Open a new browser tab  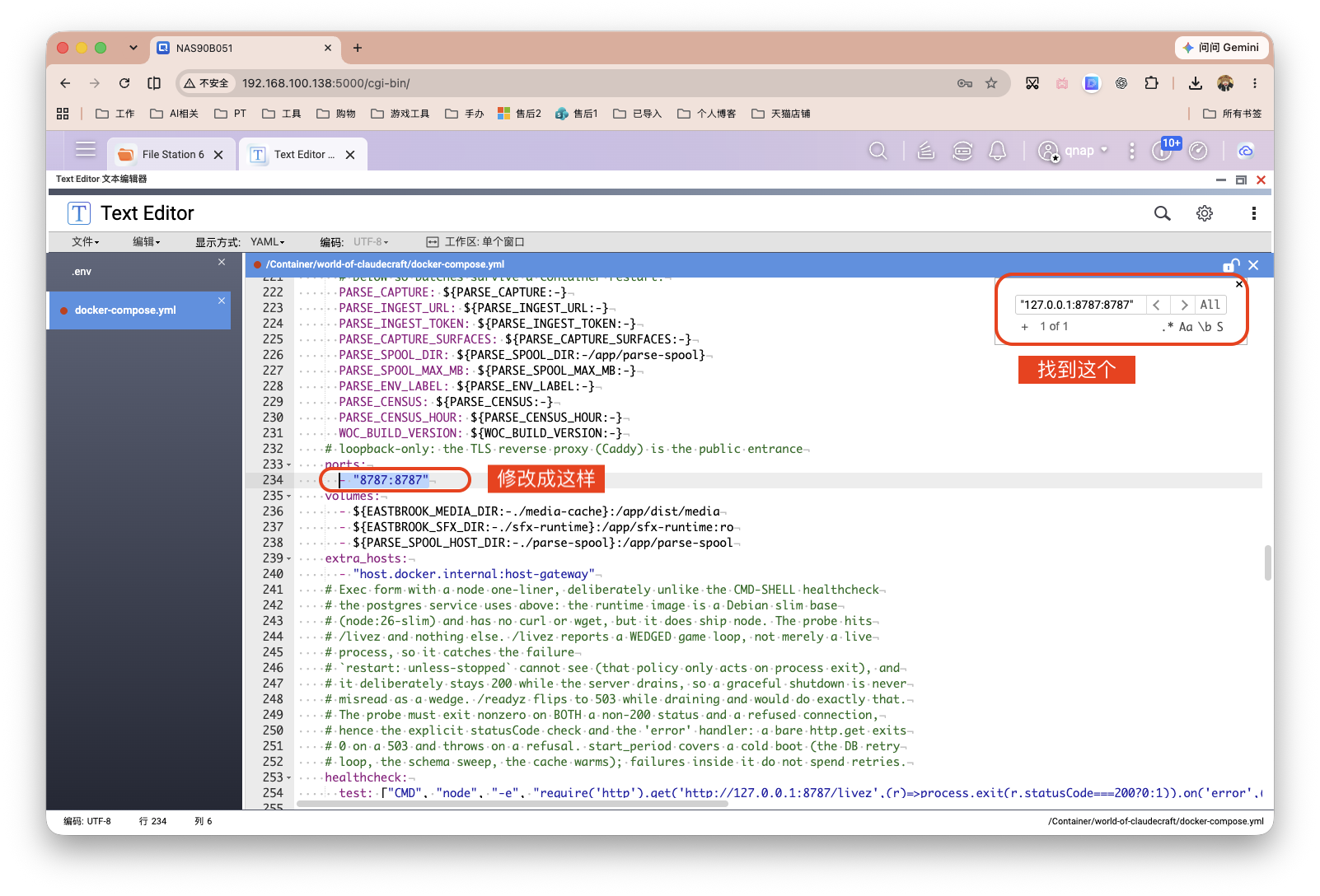coord(358,48)
